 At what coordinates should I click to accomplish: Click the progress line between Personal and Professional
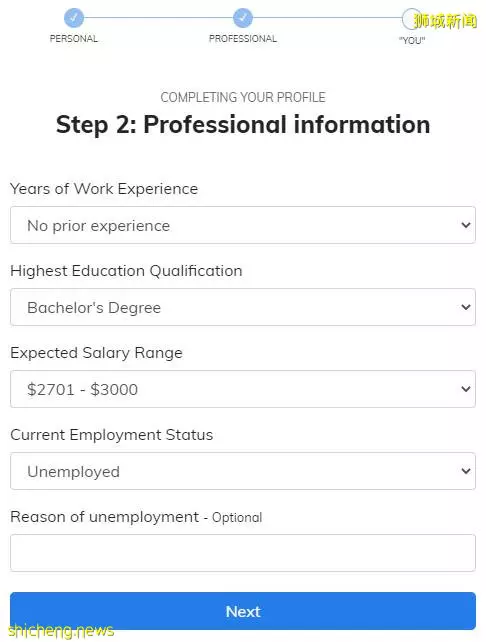tap(158, 18)
